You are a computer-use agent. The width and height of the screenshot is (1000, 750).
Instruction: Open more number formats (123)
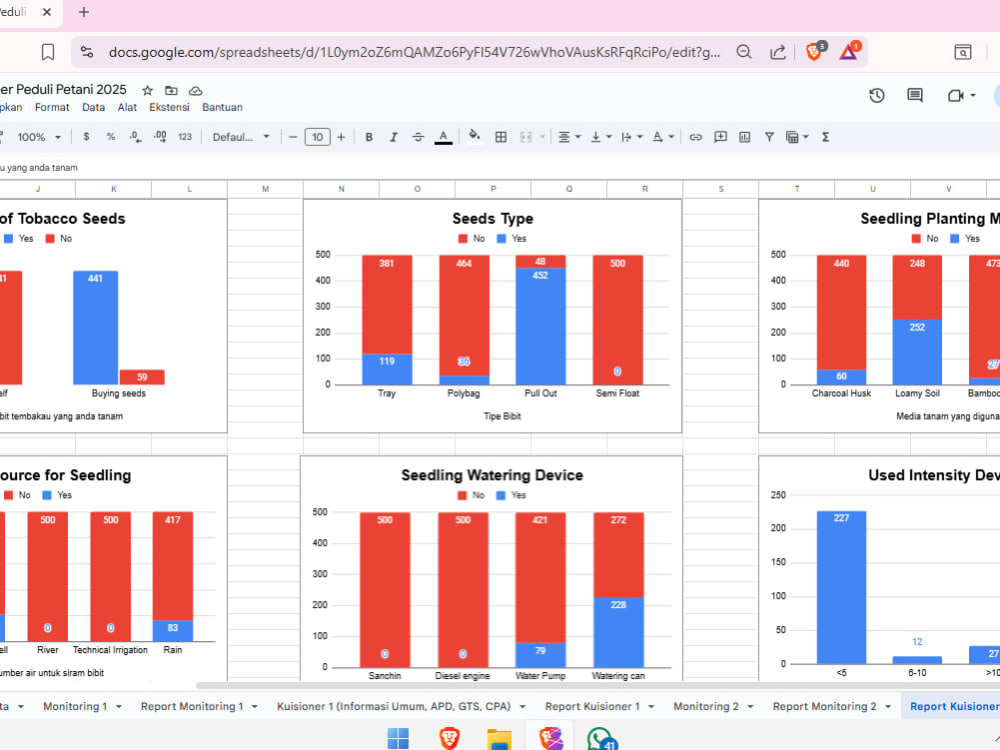[185, 137]
